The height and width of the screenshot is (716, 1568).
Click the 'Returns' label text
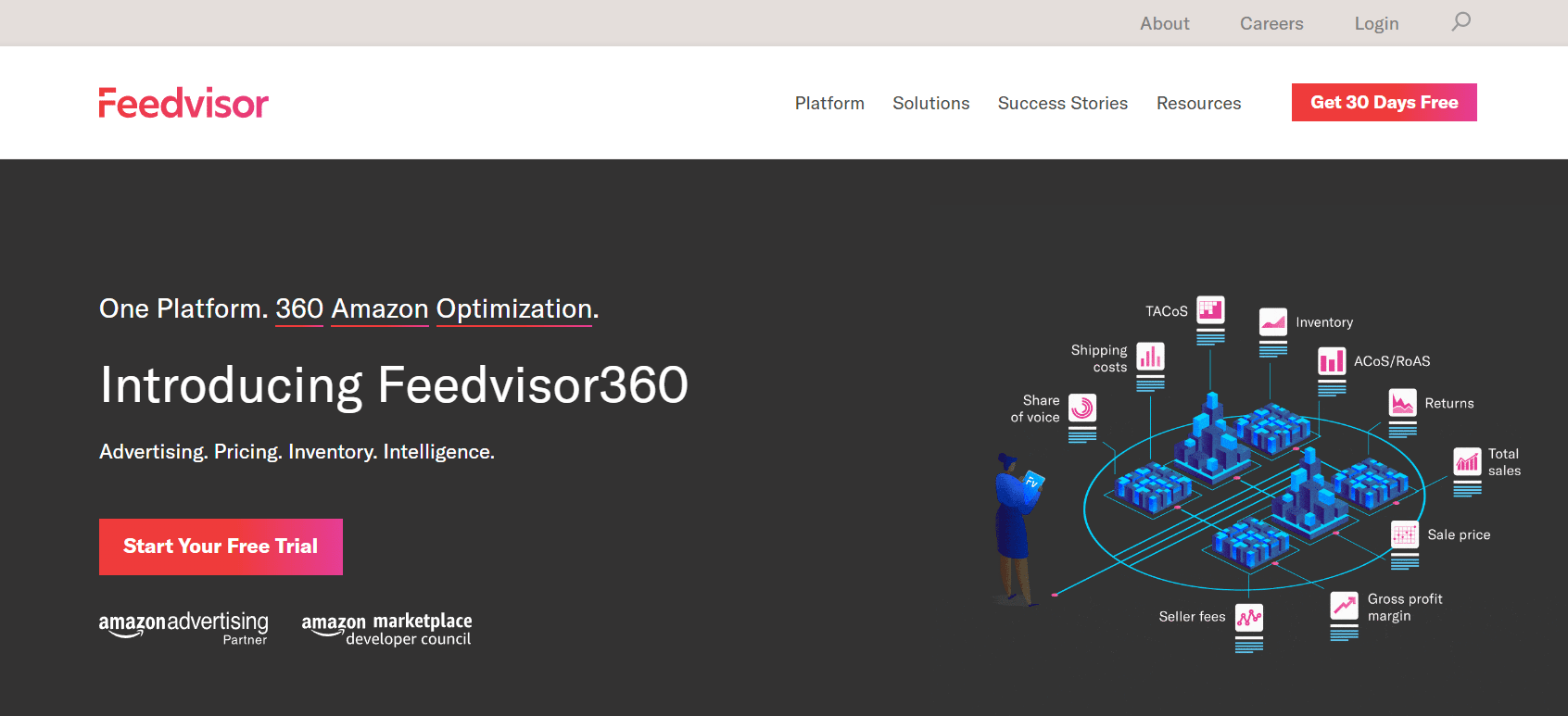click(1449, 403)
